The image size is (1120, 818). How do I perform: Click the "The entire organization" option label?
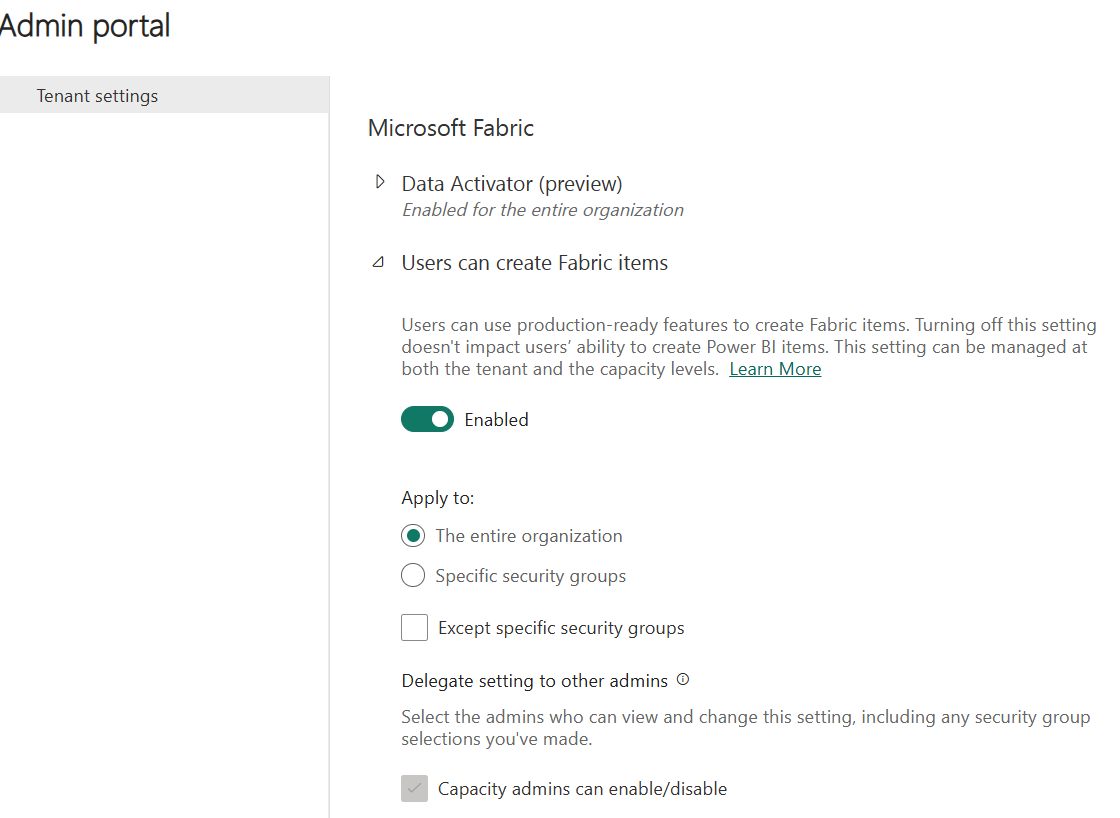coord(529,536)
